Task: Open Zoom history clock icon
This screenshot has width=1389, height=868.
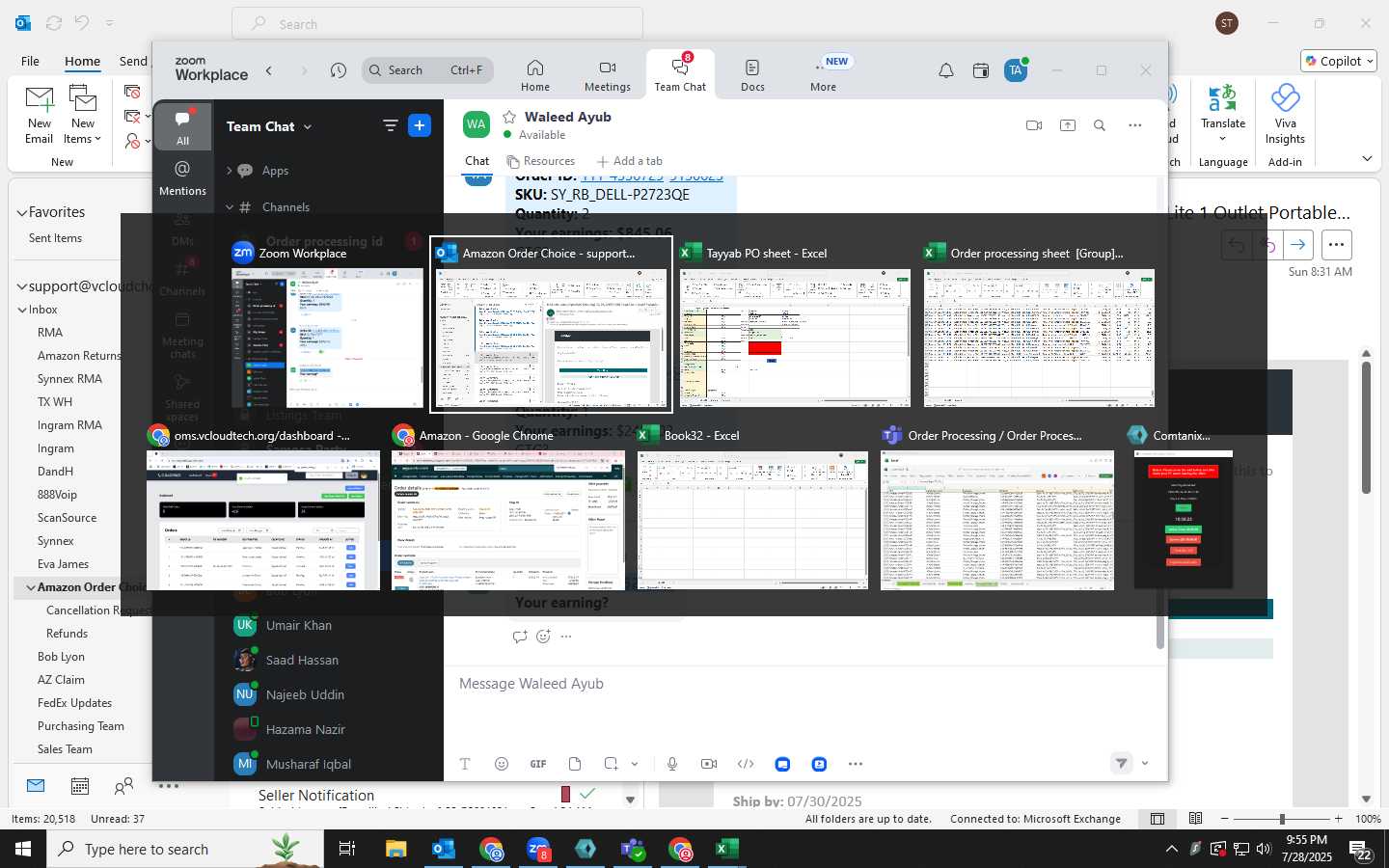Action: [x=338, y=70]
